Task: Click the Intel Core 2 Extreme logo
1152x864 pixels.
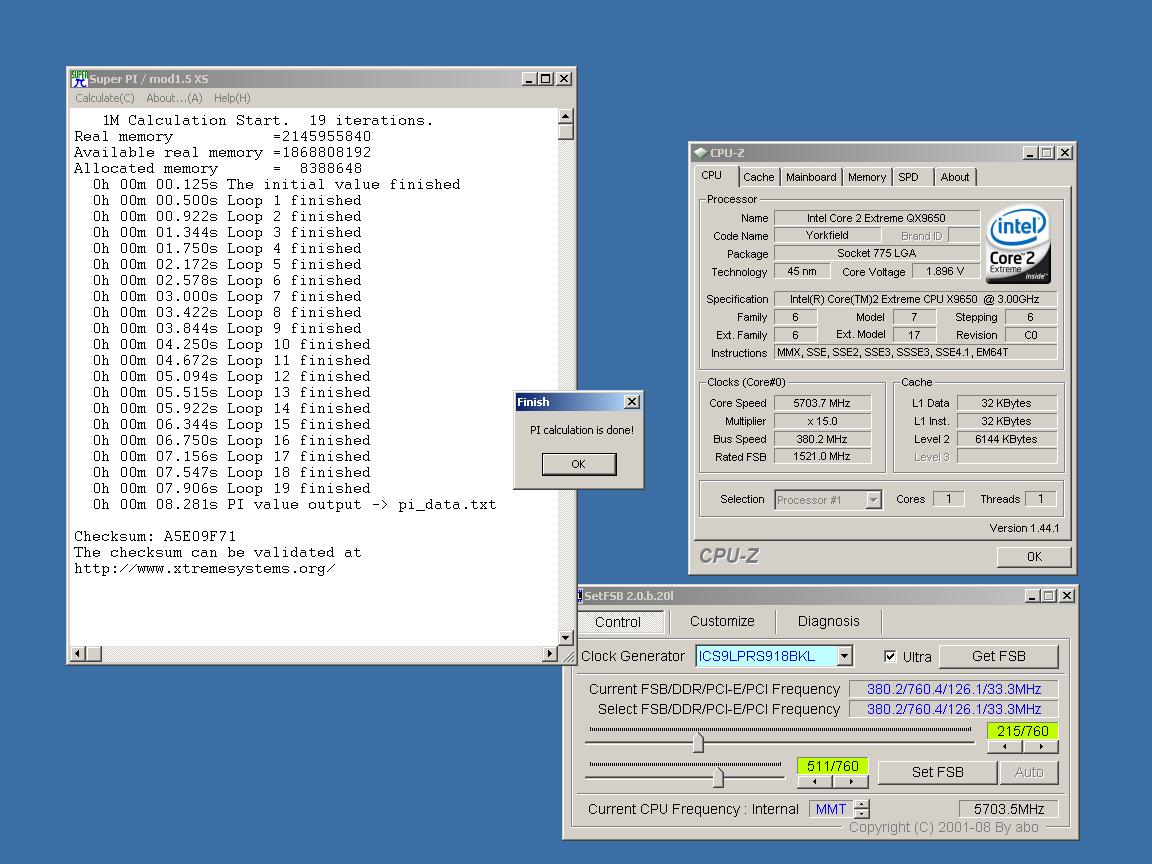Action: (1018, 245)
